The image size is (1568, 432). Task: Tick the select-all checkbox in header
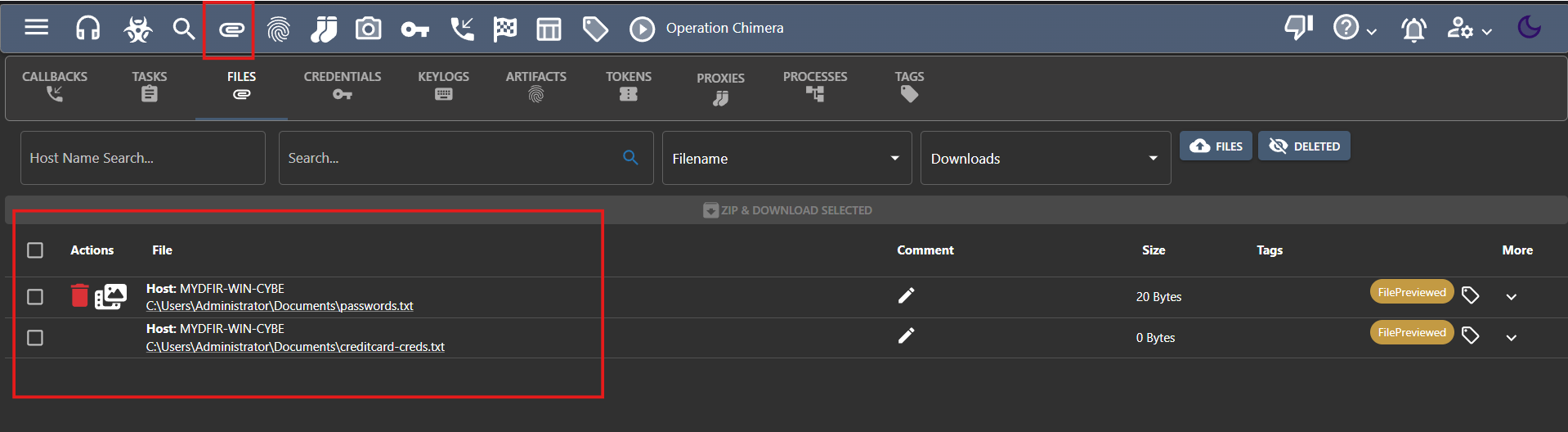[35, 250]
